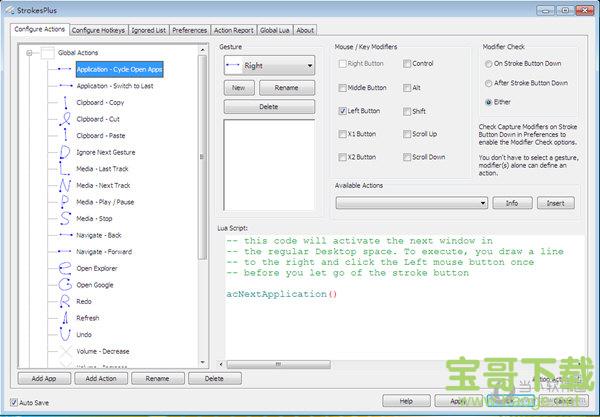Click gesture icon beside Refresh
Image resolution: width=600 pixels, height=417 pixels.
coord(65,318)
